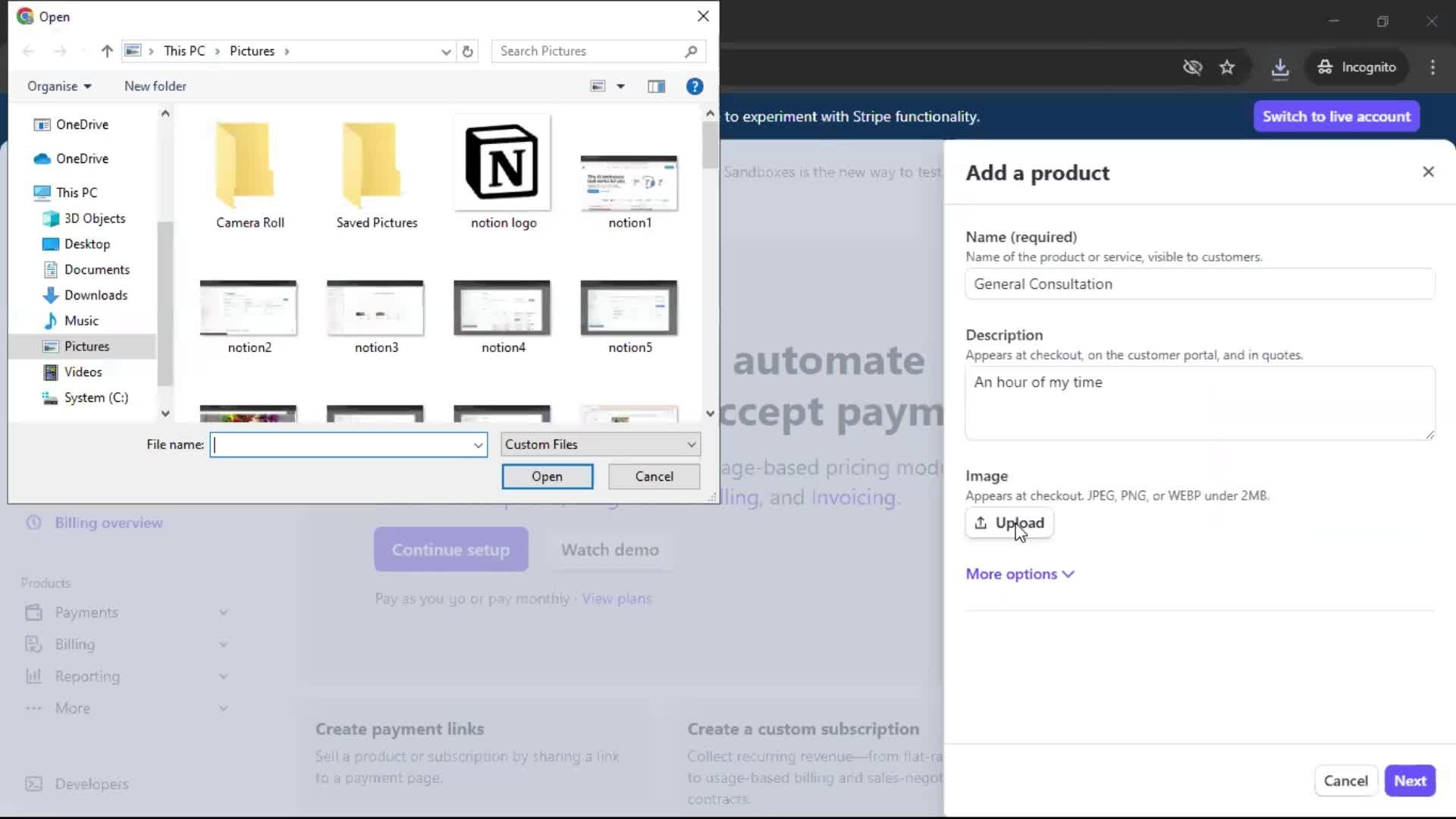
Task: Open the Organise dropdown menu
Action: click(59, 86)
